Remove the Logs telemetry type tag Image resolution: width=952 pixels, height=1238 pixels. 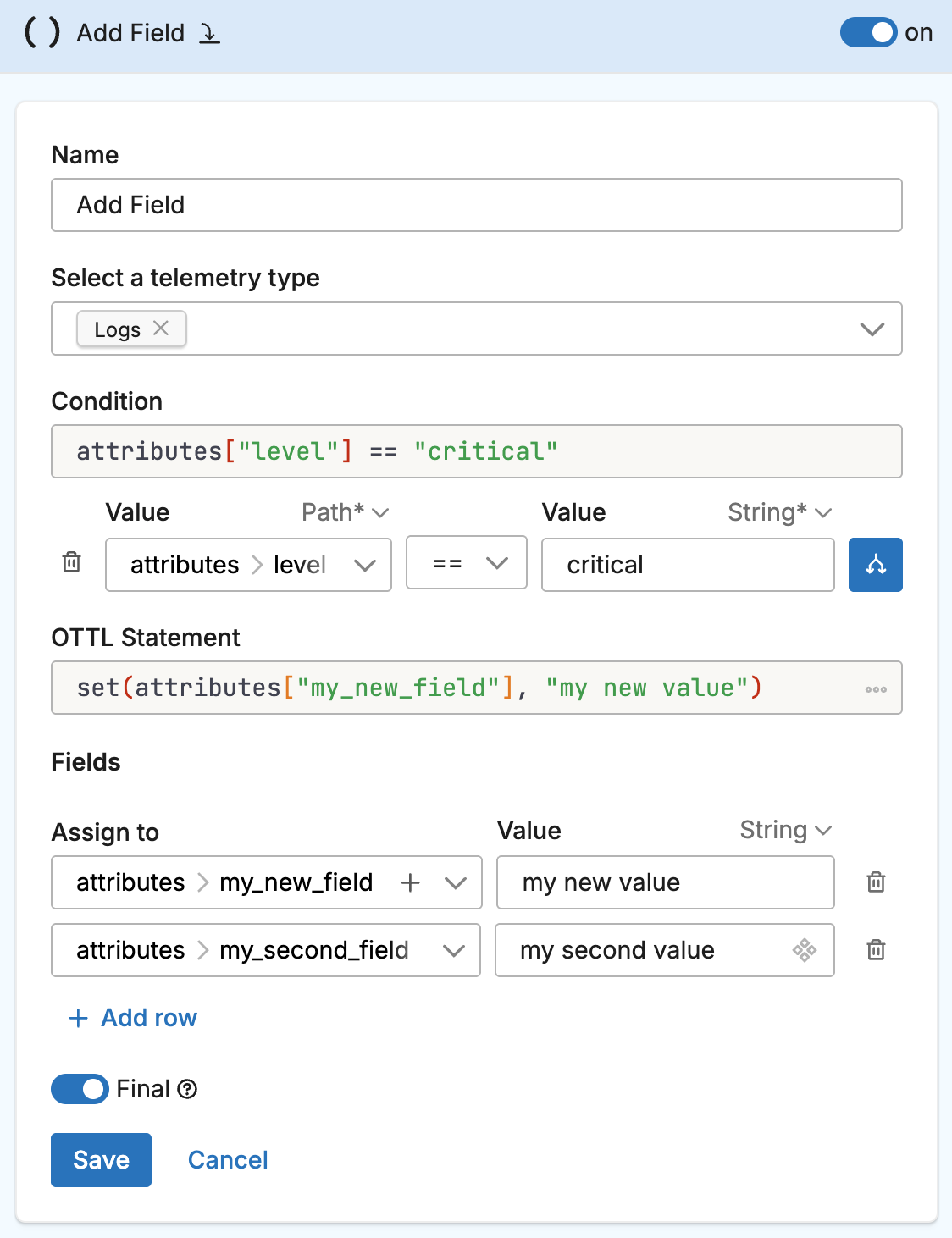161,329
